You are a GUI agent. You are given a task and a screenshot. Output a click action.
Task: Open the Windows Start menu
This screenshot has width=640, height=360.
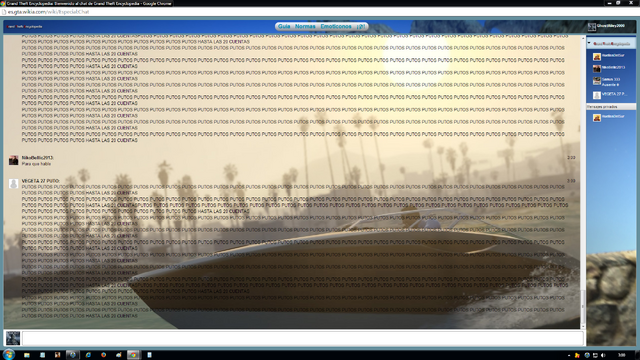9,354
